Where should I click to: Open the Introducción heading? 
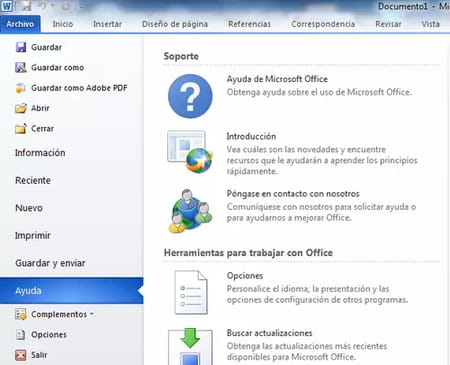pyautogui.click(x=251, y=136)
